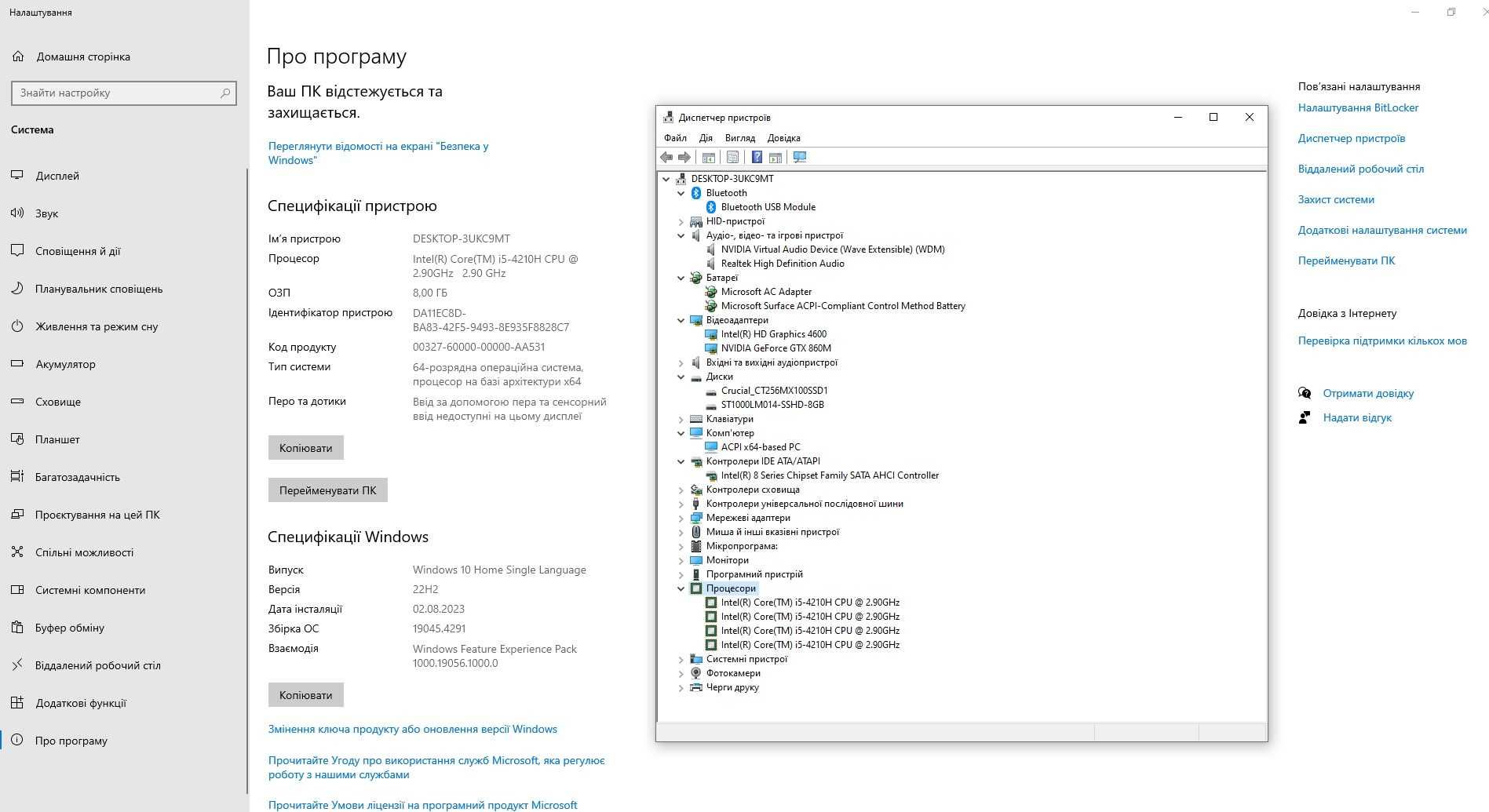Select NVIDIA Virtual Audio Device (WDM) row

pos(833,249)
